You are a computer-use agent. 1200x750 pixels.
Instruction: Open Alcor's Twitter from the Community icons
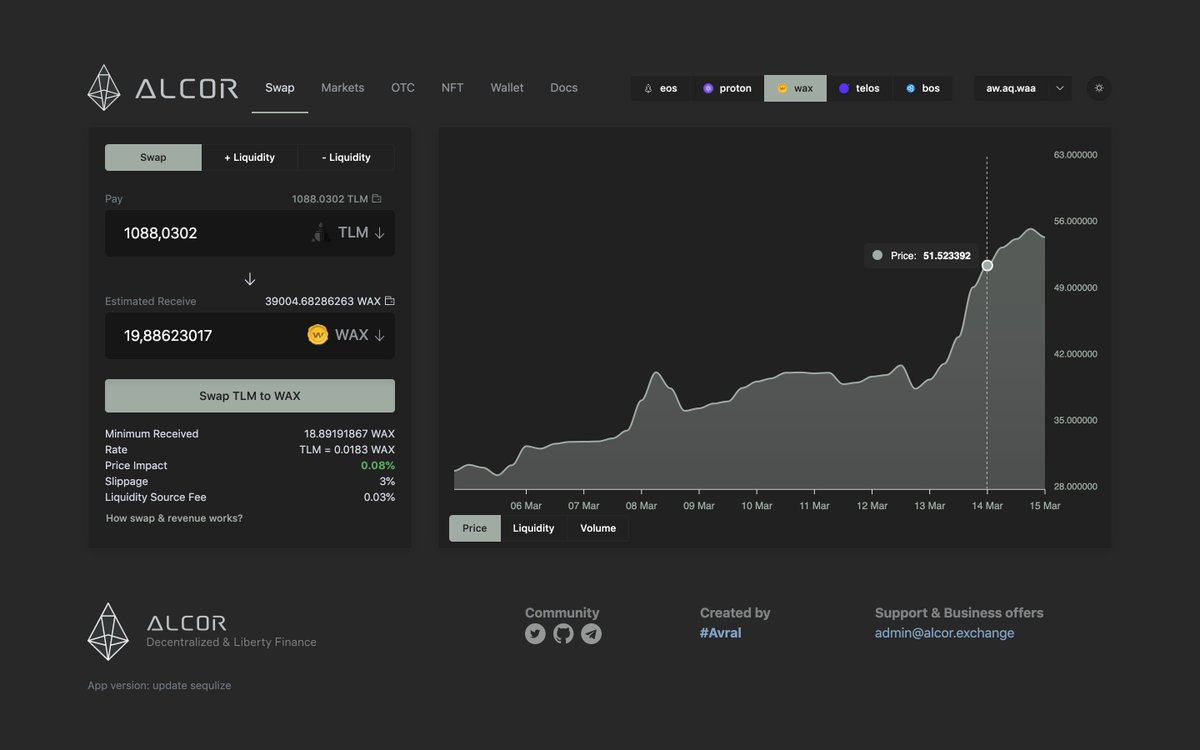[535, 633]
